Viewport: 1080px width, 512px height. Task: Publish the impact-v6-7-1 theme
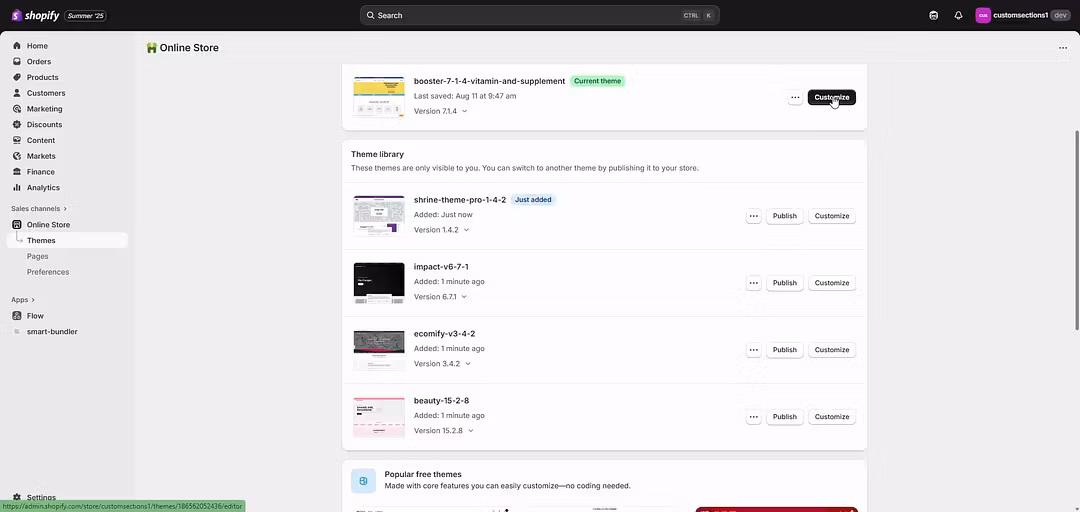click(x=784, y=283)
